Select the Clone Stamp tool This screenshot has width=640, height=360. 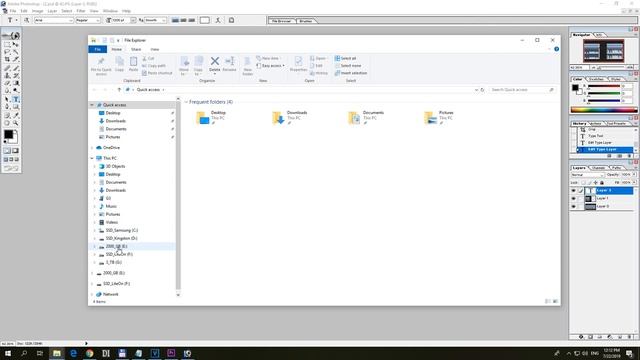click(7, 76)
